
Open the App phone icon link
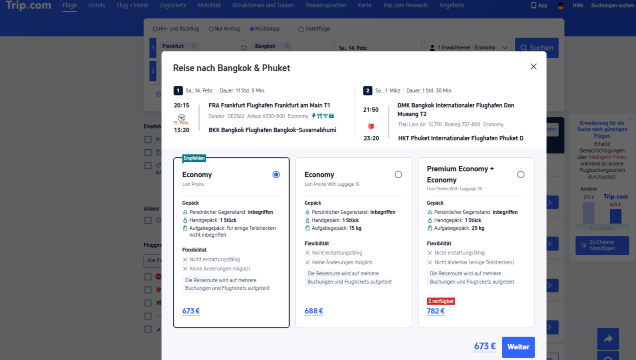[x=539, y=5]
